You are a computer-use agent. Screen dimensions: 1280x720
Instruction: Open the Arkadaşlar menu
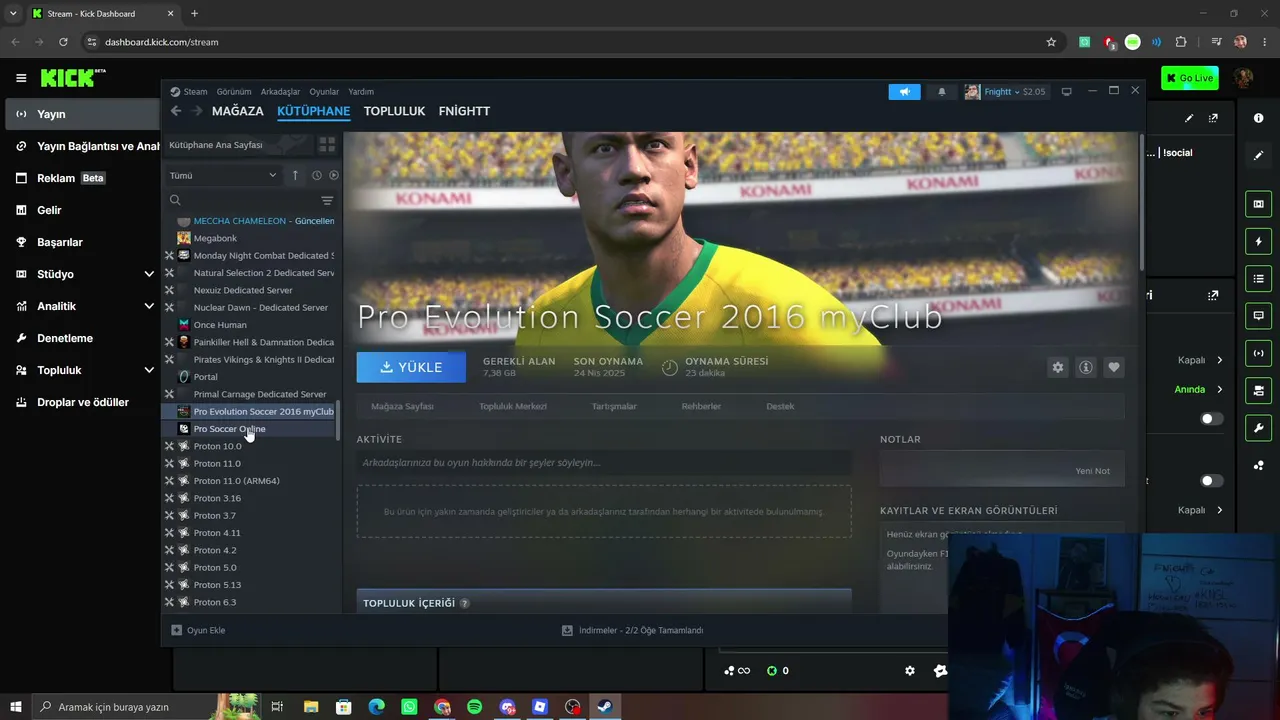click(280, 92)
